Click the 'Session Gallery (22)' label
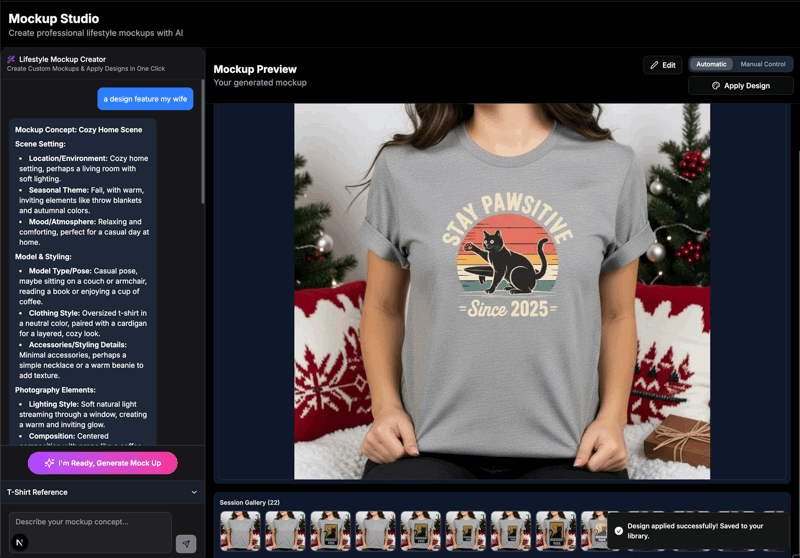 point(249,502)
